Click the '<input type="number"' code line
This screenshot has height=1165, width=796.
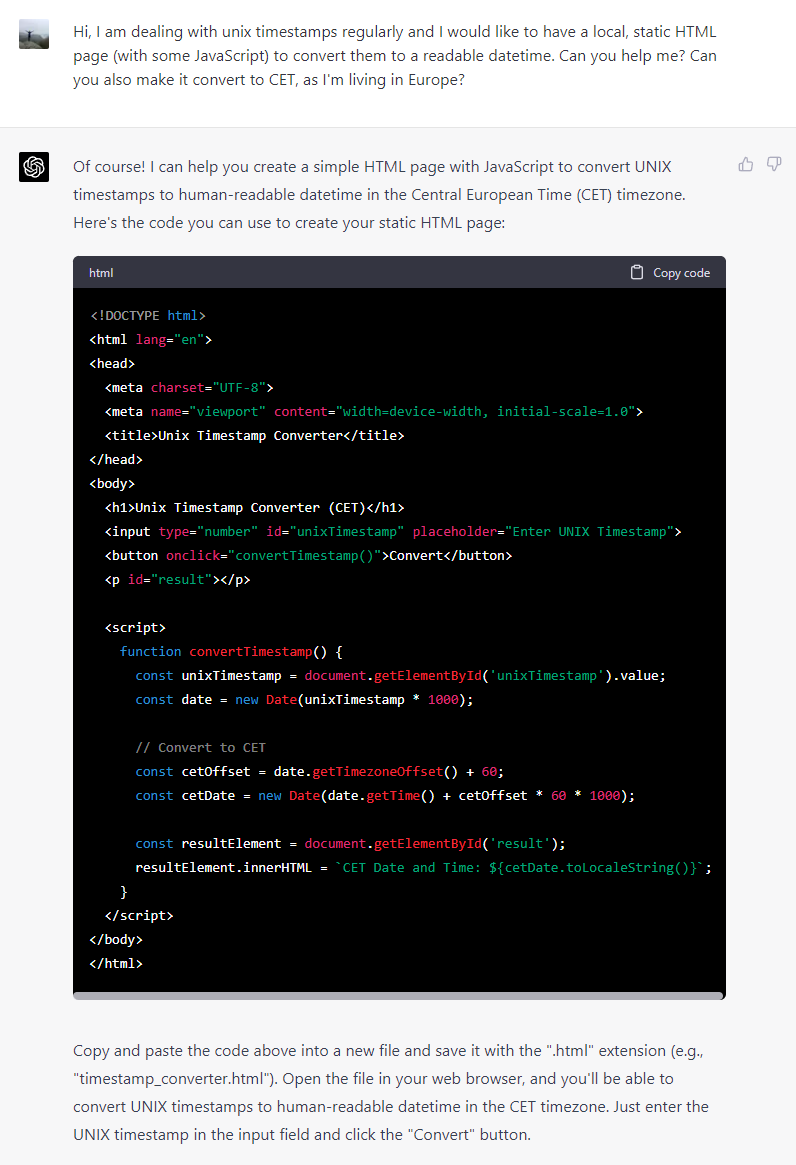[x=393, y=532]
